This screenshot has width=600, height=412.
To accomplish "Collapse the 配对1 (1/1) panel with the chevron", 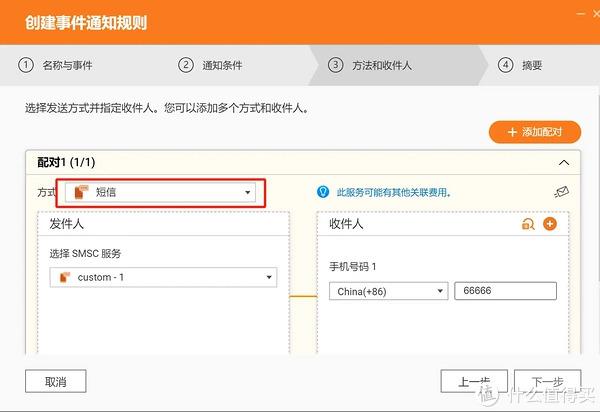I will coord(564,162).
